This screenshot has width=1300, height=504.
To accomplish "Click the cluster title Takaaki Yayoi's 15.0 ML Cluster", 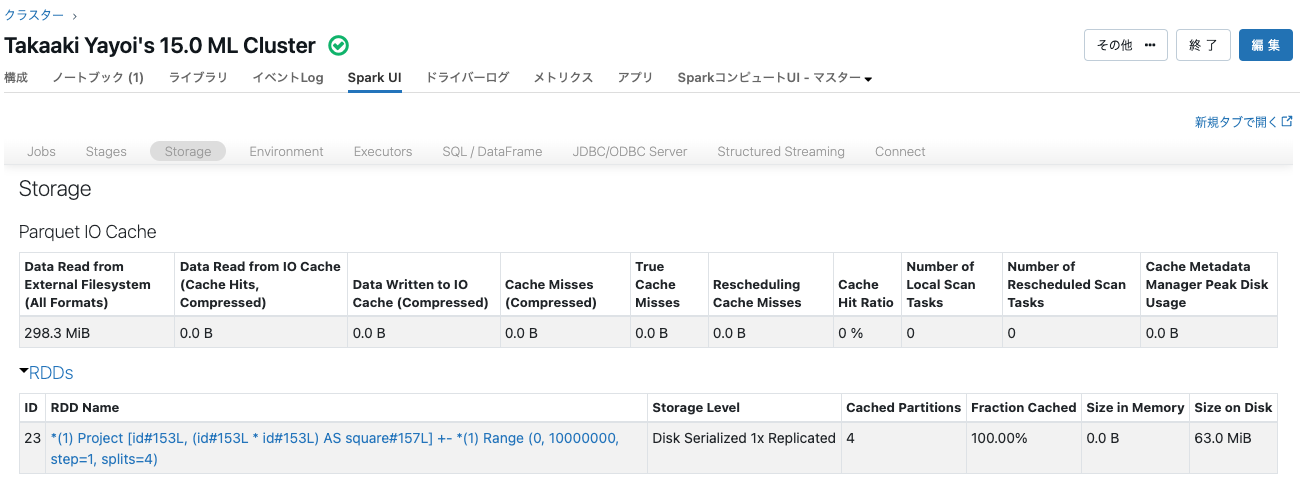I will pos(160,45).
